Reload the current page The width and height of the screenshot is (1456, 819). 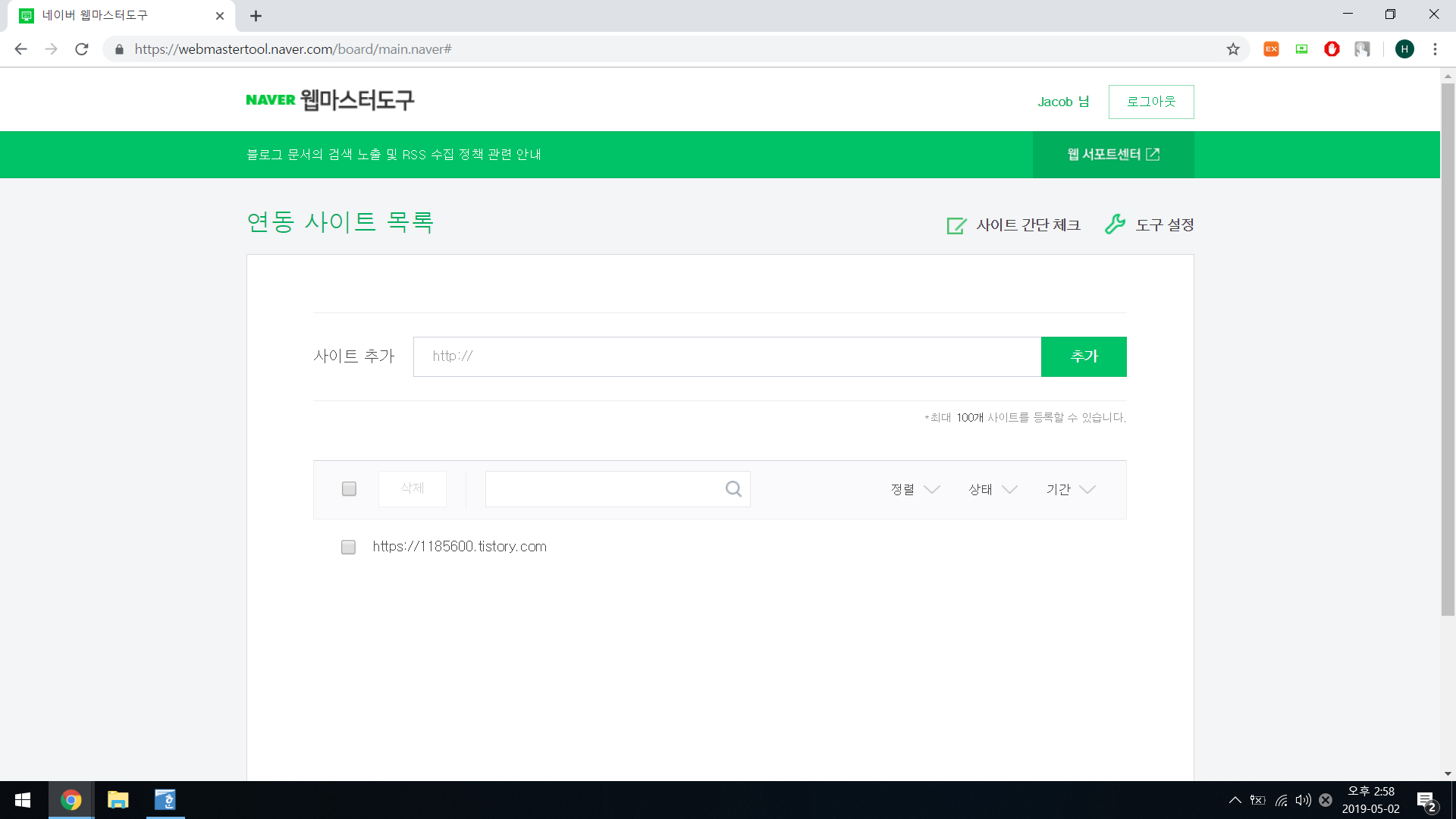(82, 49)
